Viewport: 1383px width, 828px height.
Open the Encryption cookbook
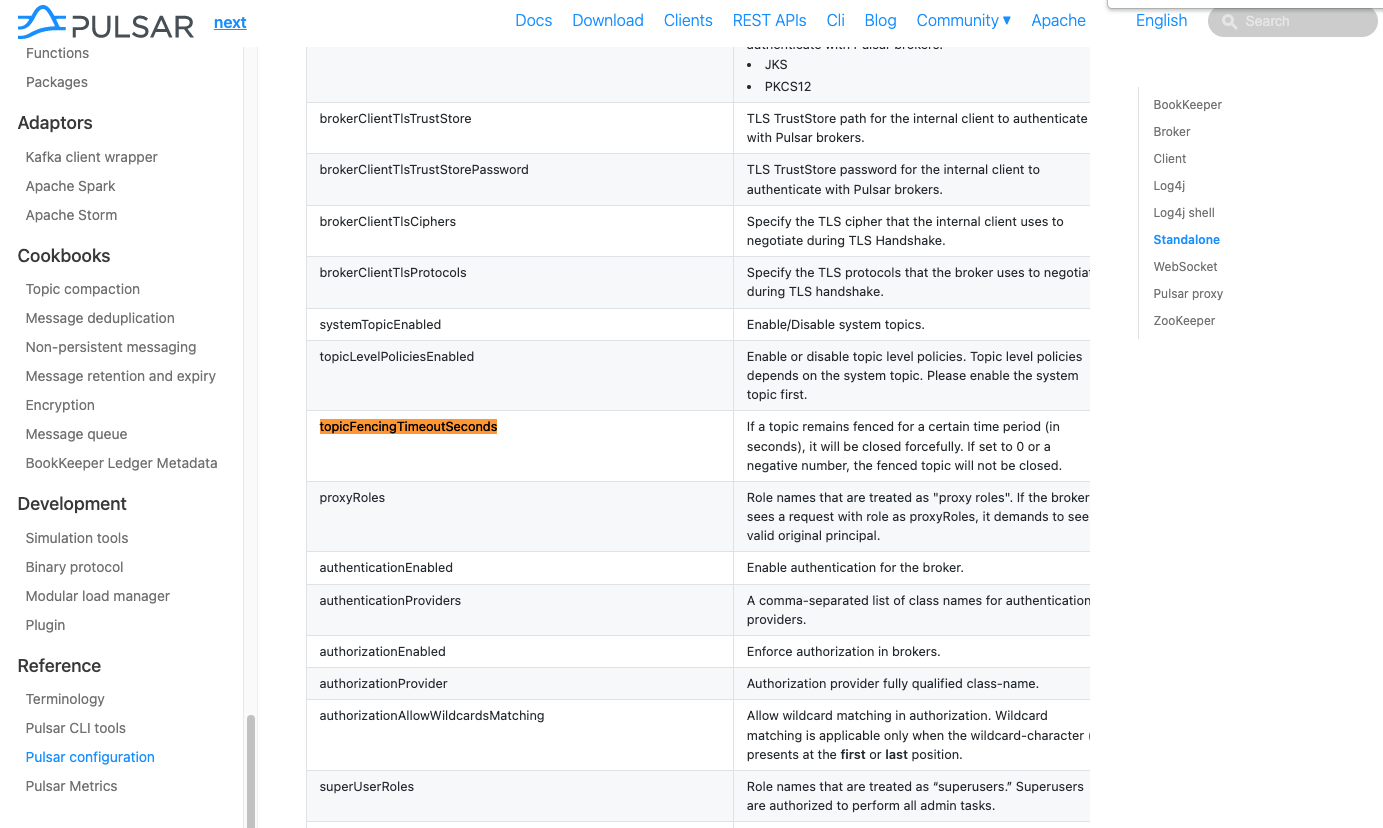point(60,405)
